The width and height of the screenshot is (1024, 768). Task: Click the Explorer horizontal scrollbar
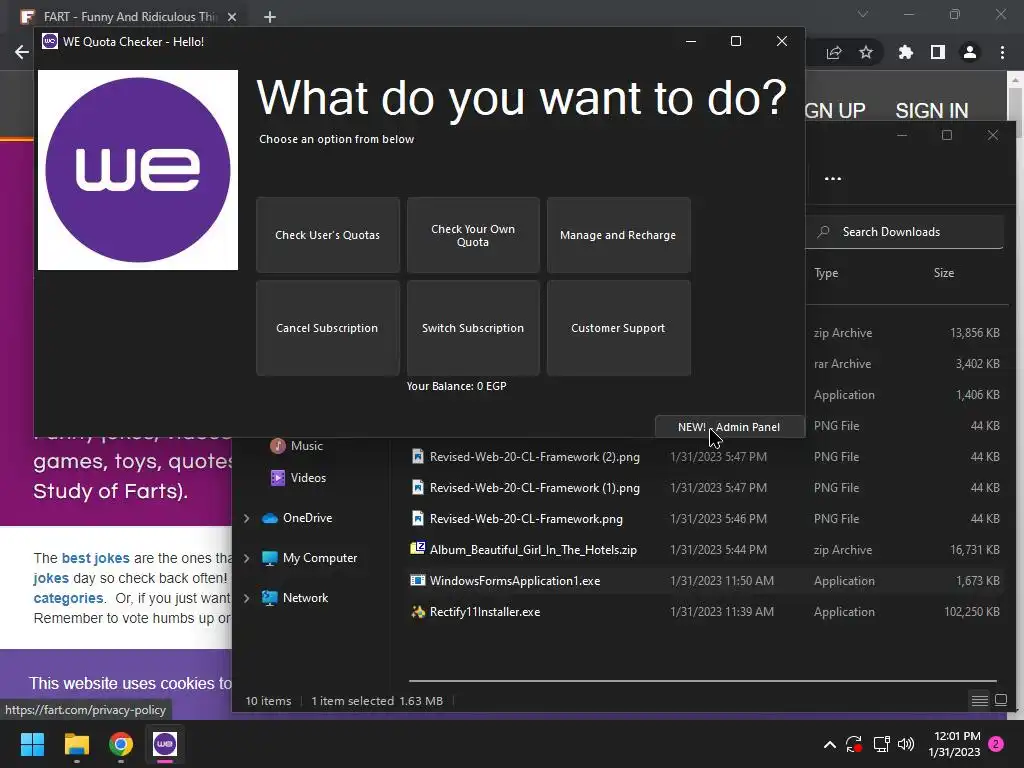pos(703,681)
